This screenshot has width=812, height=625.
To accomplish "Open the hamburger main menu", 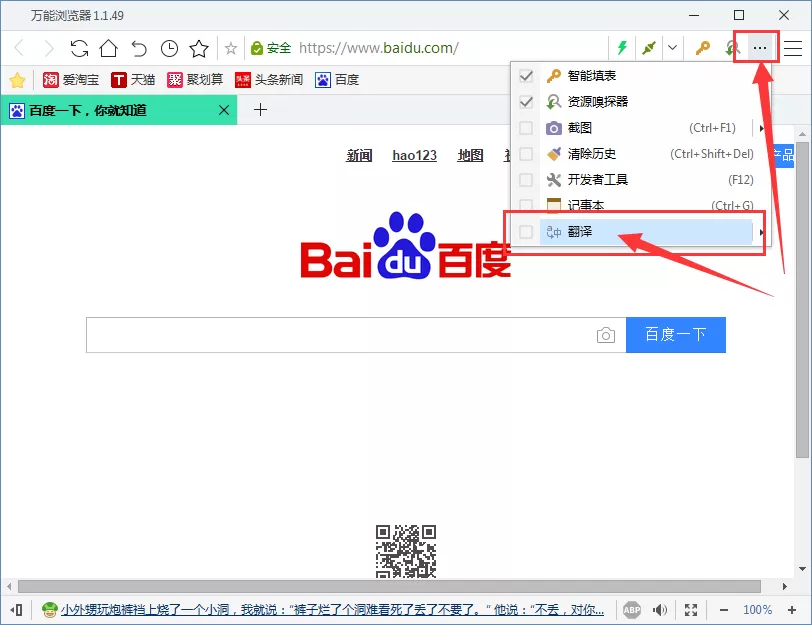I will coord(793,48).
